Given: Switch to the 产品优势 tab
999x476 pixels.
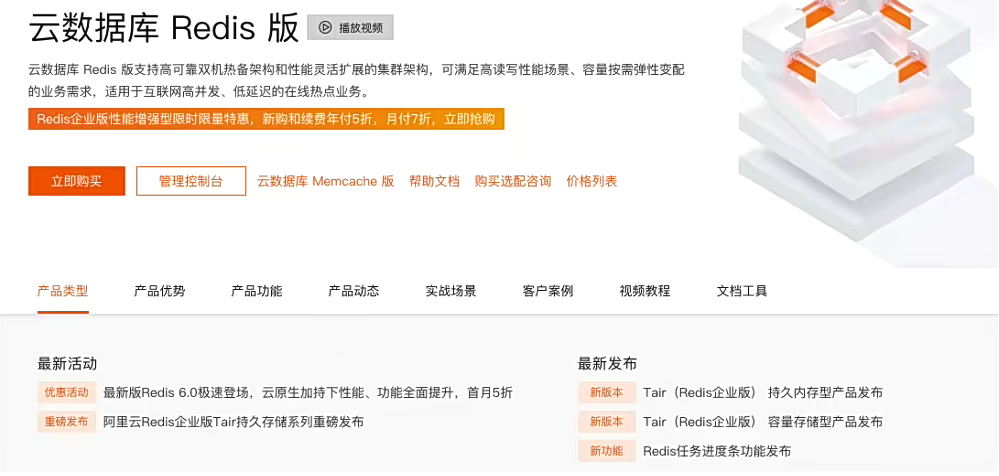Looking at the screenshot, I should (160, 291).
